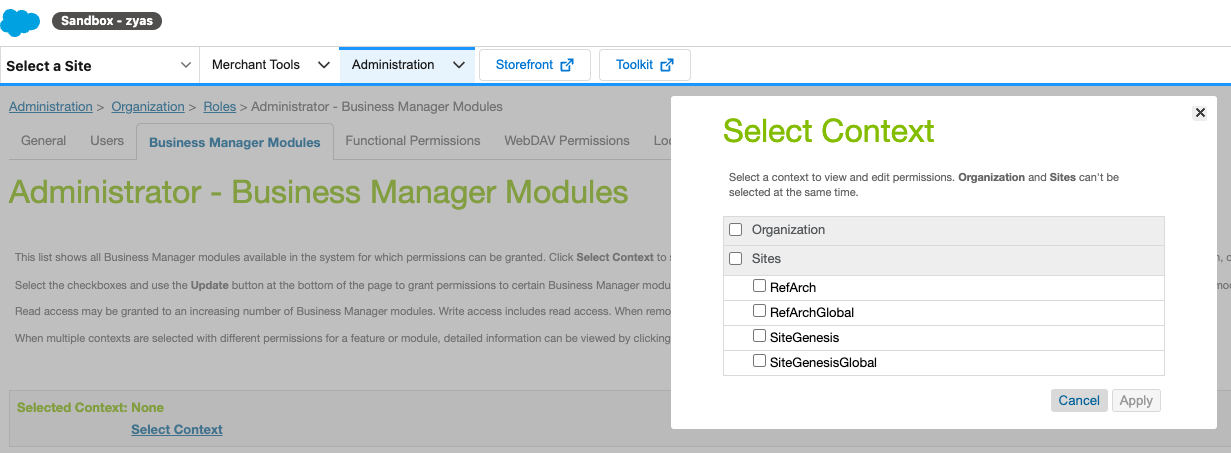This screenshot has height=453, width=1231.
Task: Open Storefront external link icon
Action: (x=567, y=65)
